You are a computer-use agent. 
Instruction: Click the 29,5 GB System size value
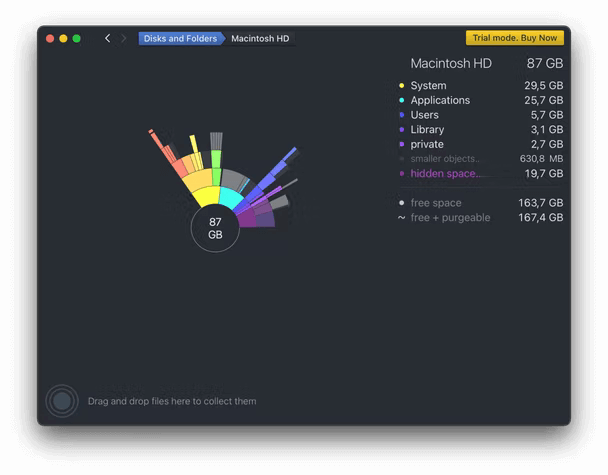[x=544, y=85]
